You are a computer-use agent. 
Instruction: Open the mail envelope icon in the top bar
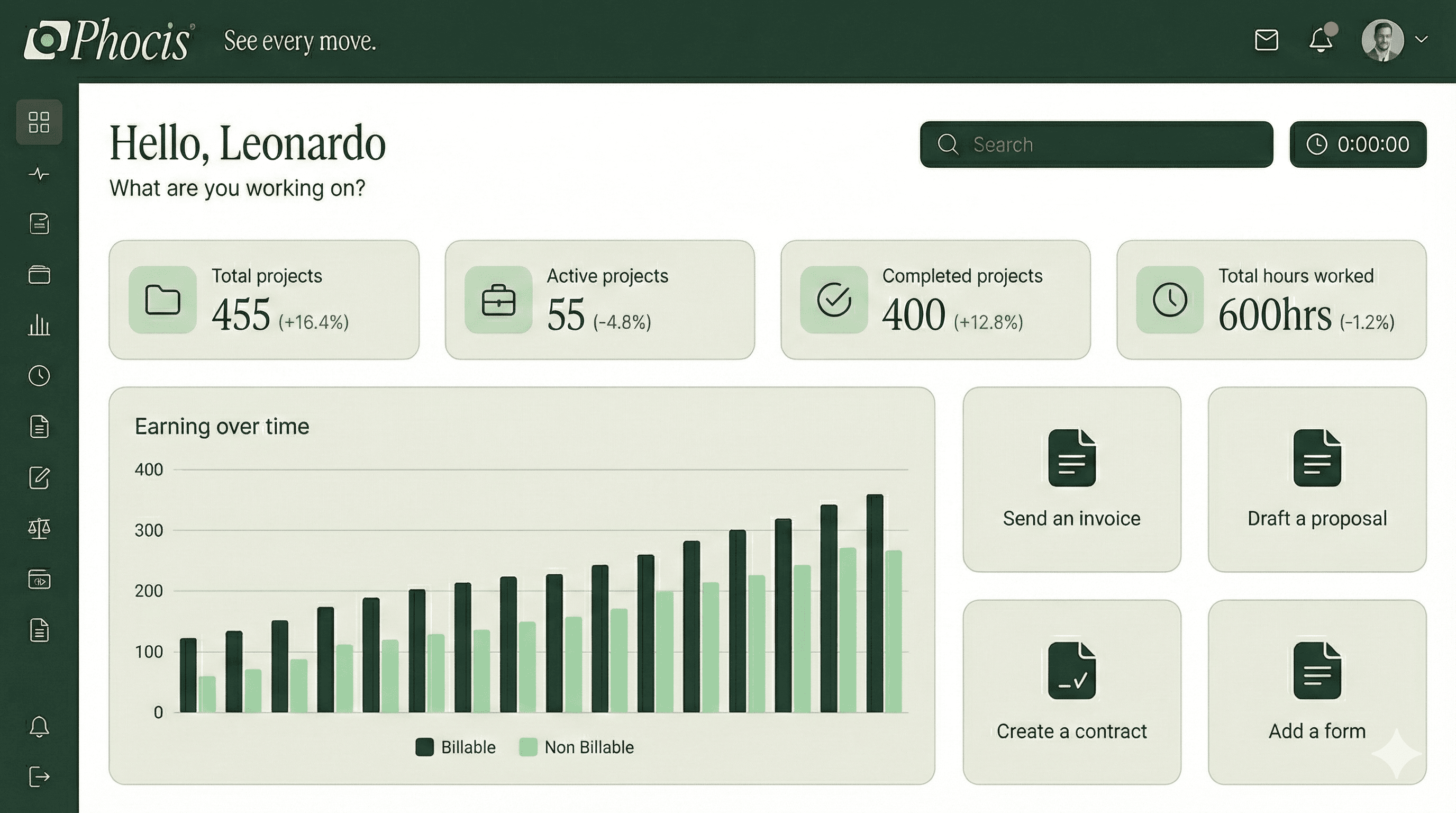pos(1266,40)
